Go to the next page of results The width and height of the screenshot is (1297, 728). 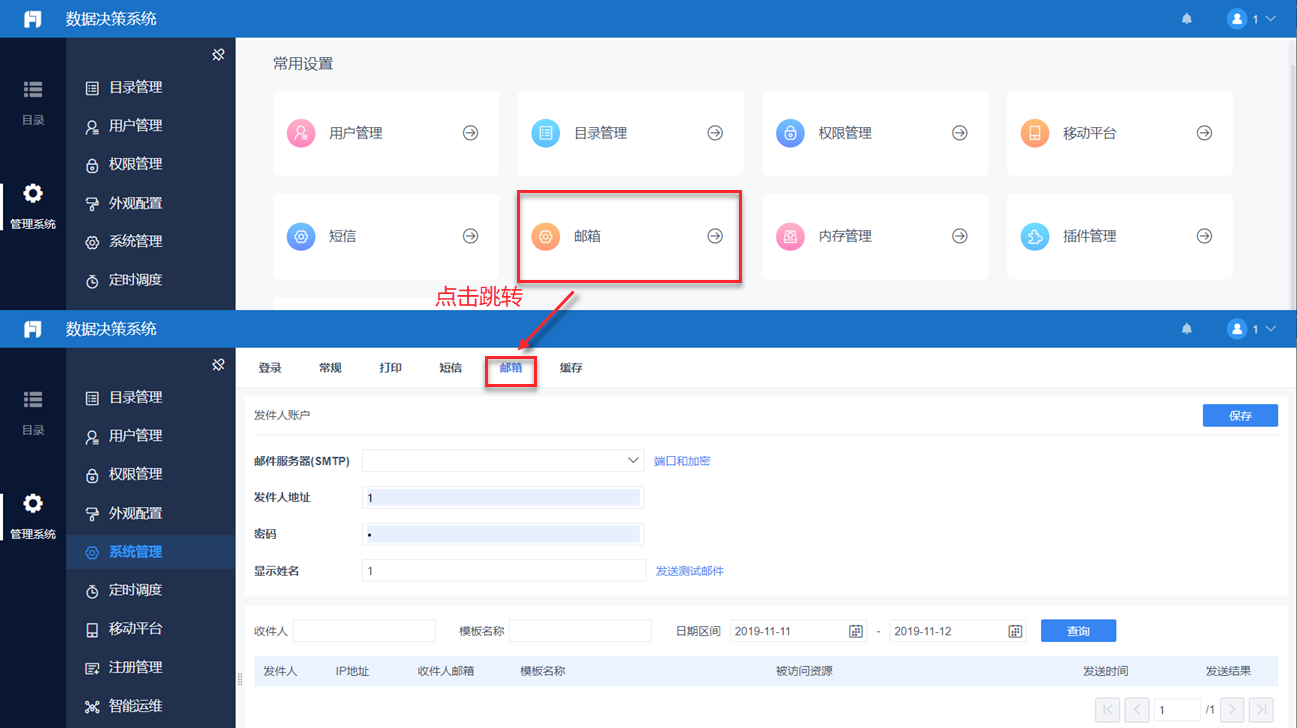pos(1232,709)
